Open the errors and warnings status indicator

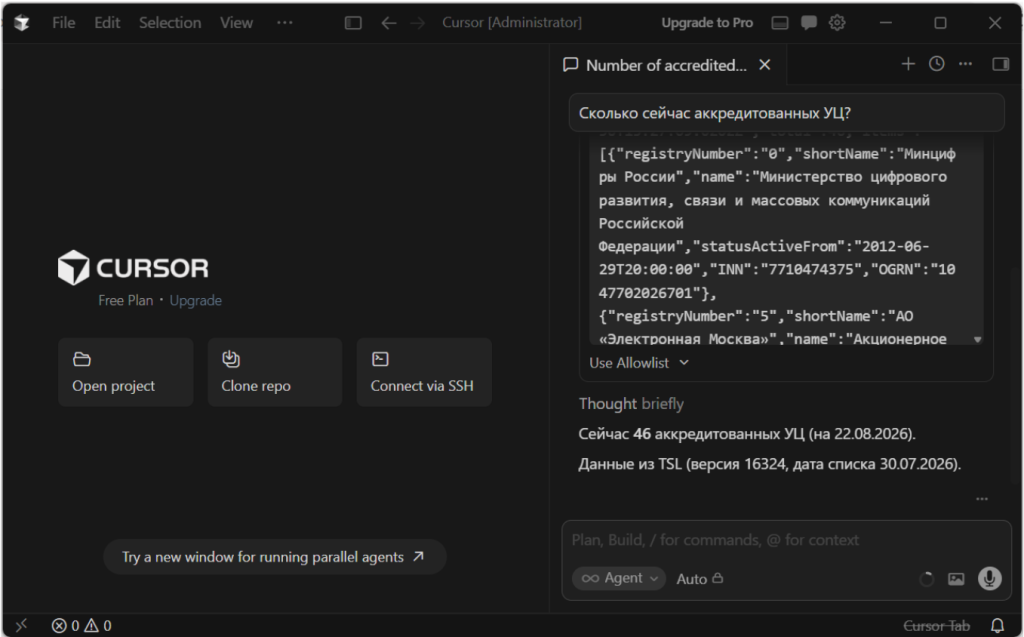tap(82, 626)
